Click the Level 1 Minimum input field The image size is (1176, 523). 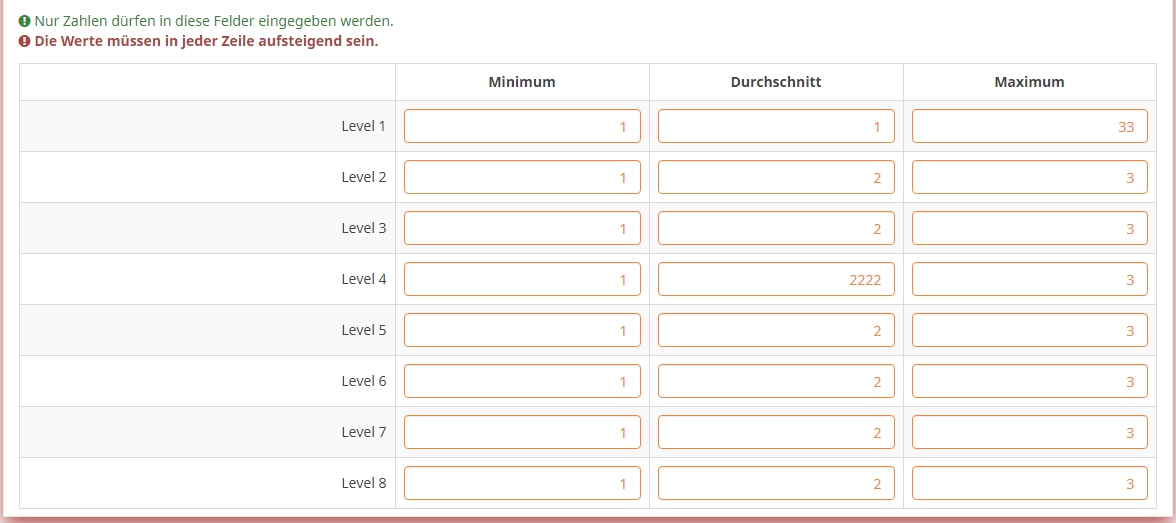(522, 126)
